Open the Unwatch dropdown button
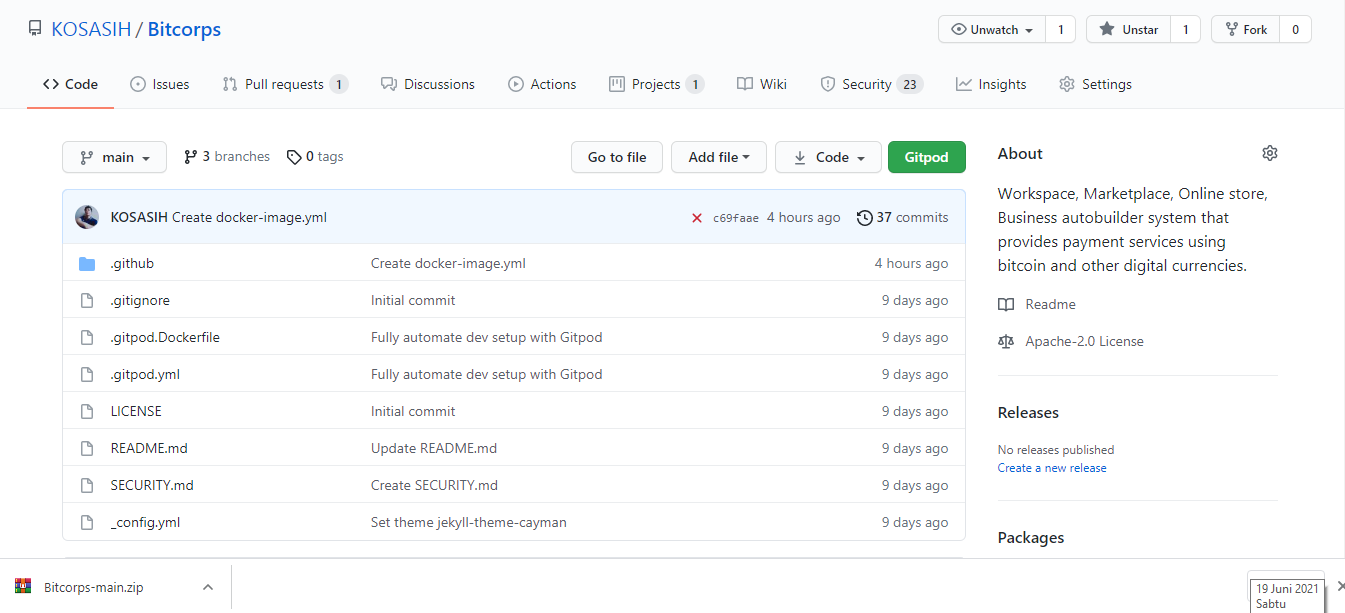This screenshot has height=613, width=1345. [992, 30]
